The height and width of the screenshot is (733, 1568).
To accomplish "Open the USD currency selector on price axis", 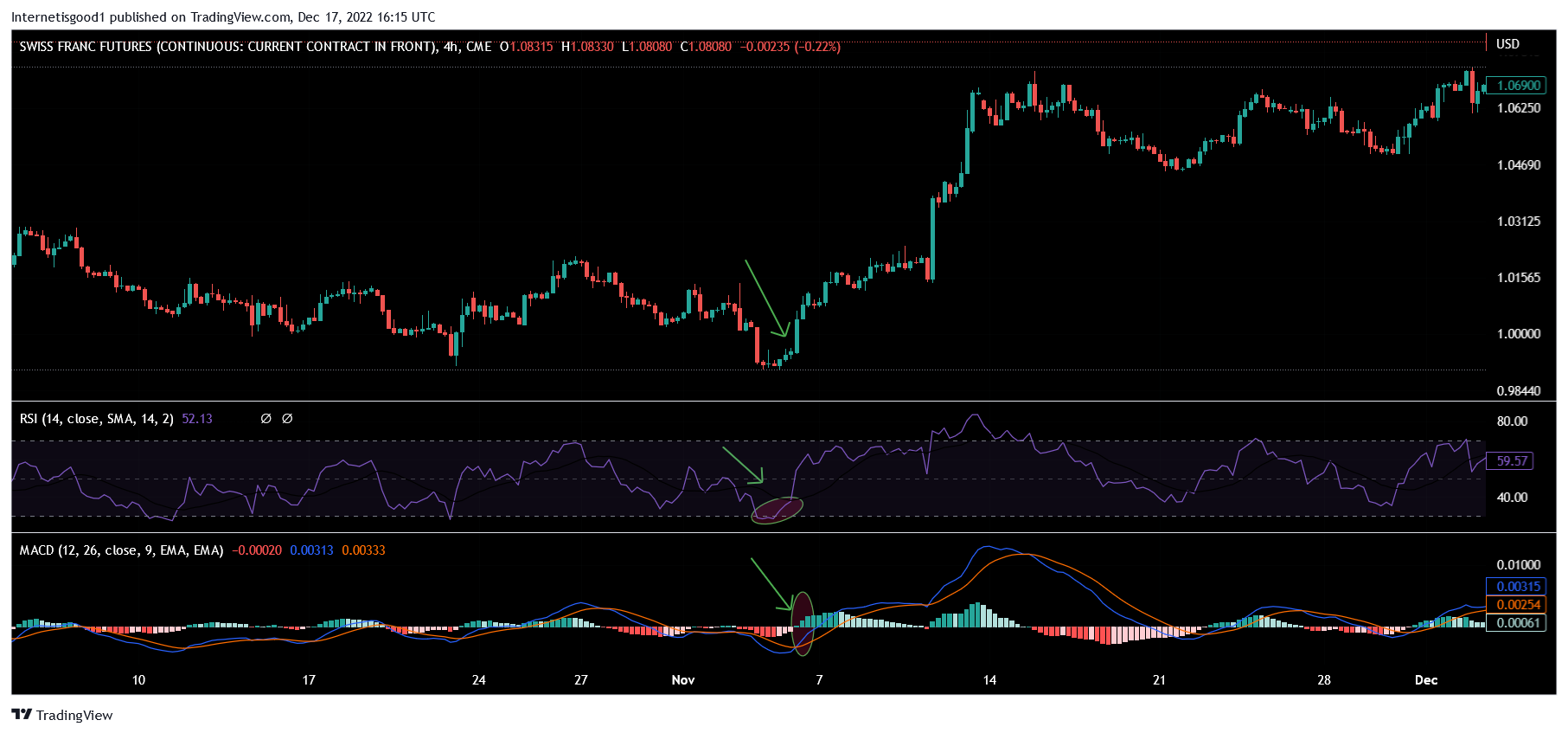I will pyautogui.click(x=1507, y=44).
